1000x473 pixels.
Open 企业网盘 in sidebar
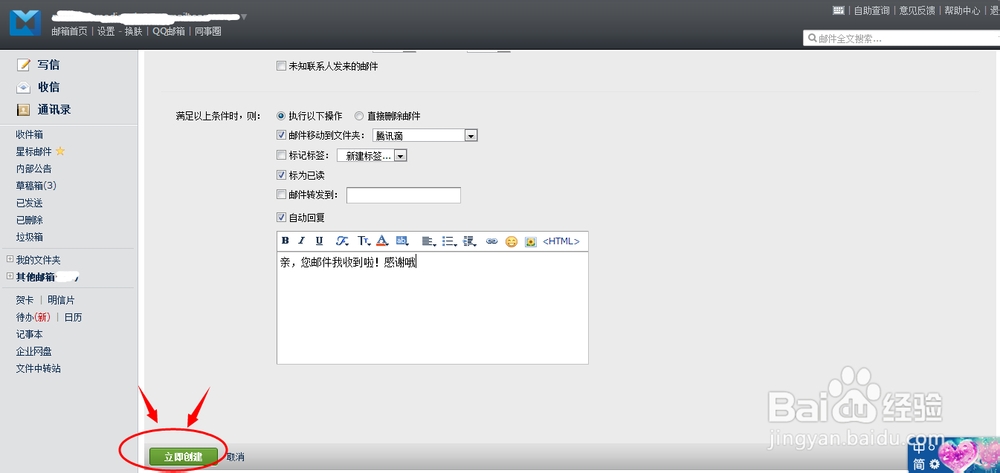[34, 351]
